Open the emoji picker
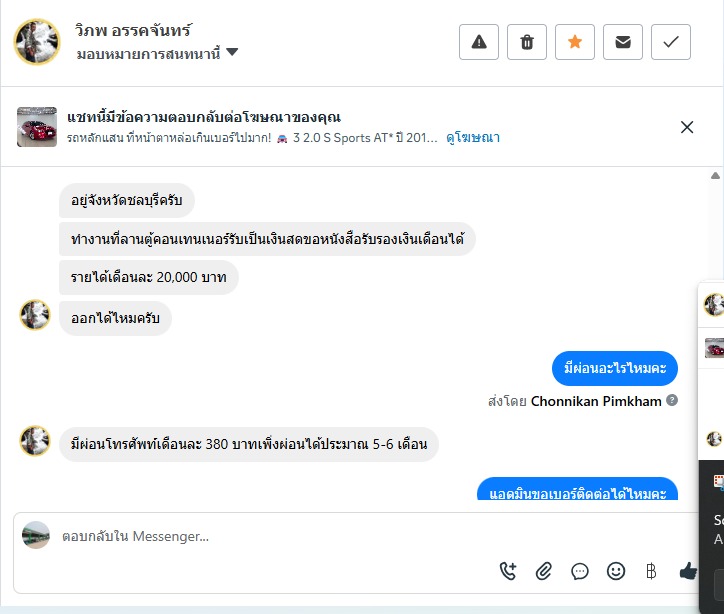The image size is (724, 614). pyautogui.click(x=616, y=571)
